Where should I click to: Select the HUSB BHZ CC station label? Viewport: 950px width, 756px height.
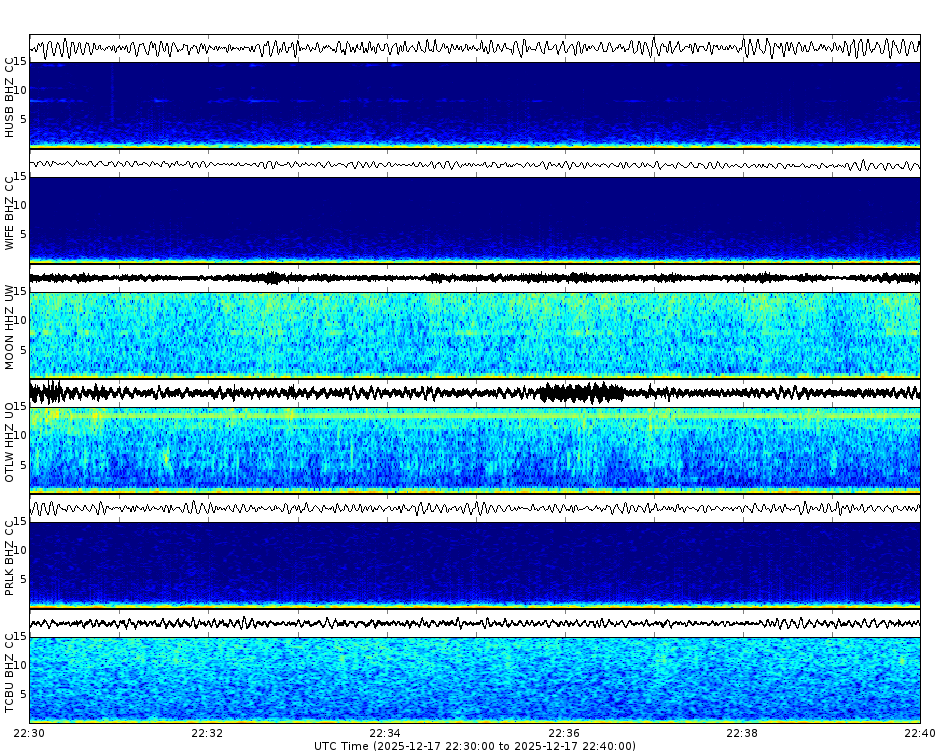10,95
